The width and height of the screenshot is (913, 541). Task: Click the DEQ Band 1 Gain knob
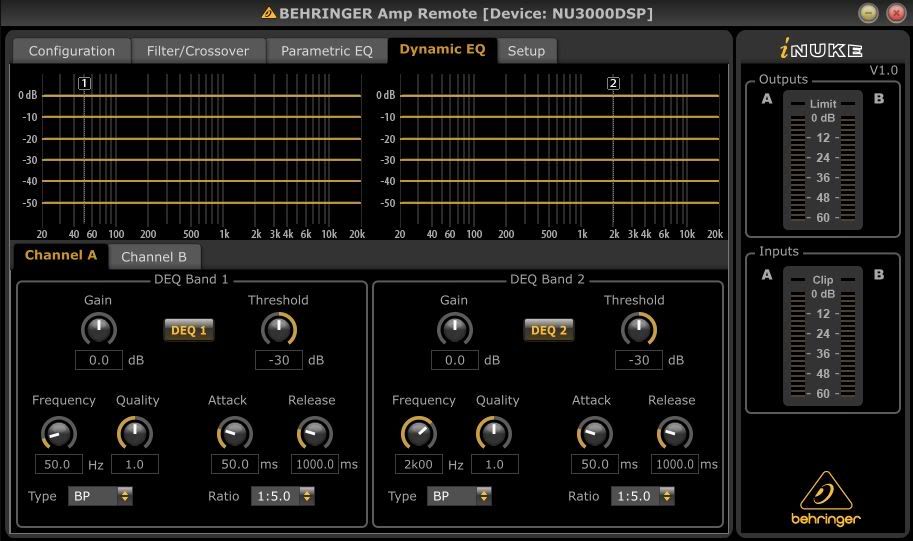99,329
